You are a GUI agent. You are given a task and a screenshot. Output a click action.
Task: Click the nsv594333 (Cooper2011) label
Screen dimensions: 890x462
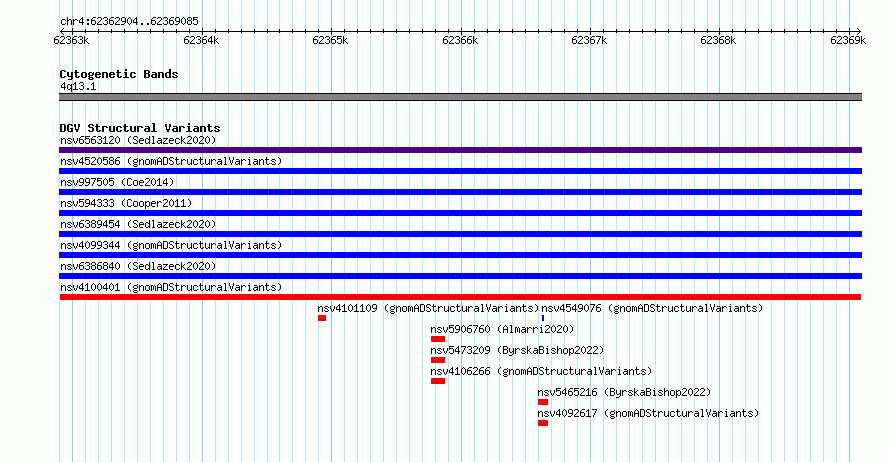point(126,203)
